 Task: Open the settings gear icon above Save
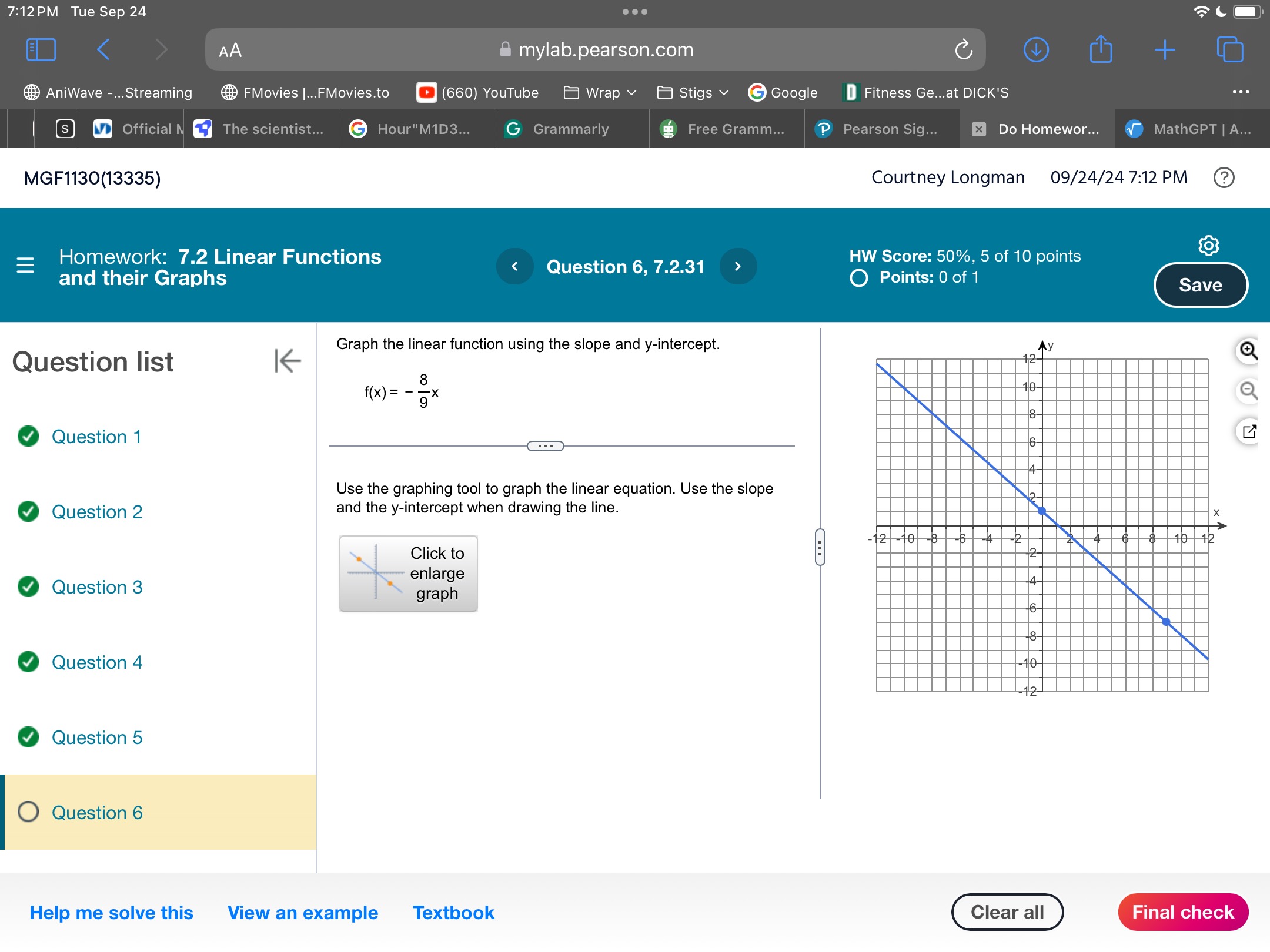[1208, 246]
